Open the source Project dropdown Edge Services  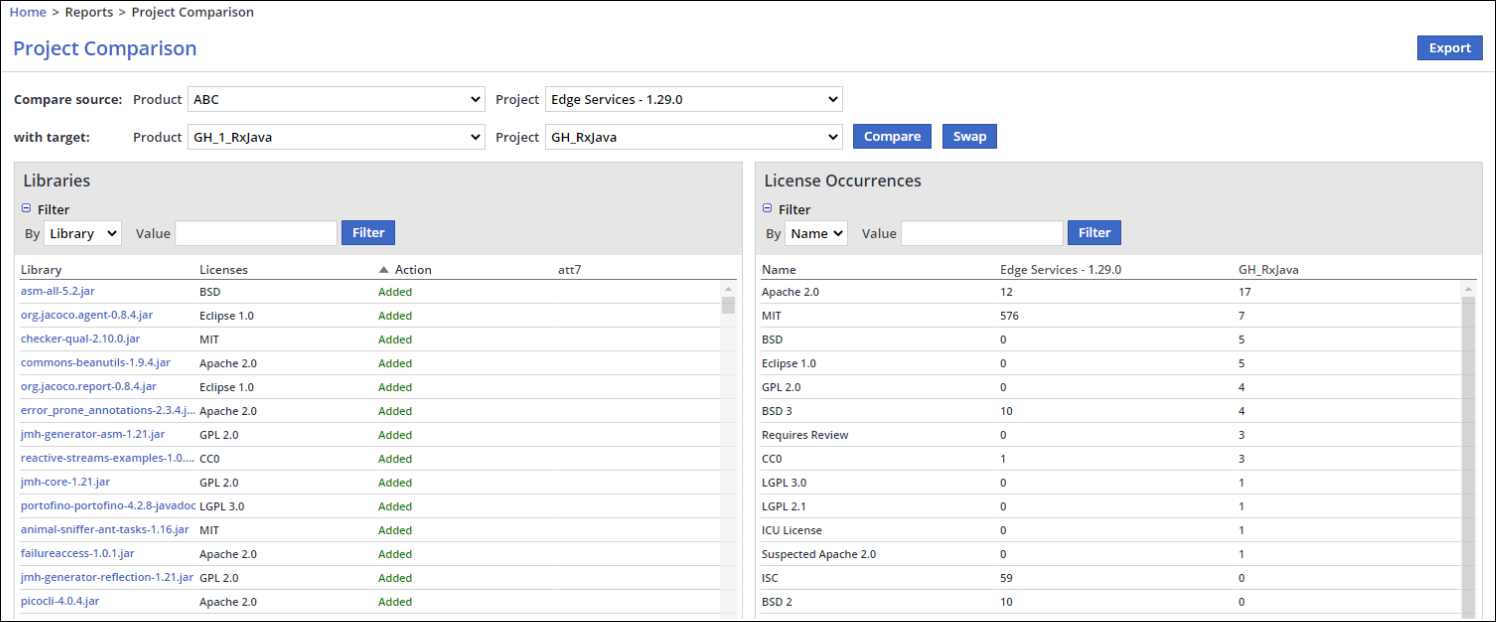[693, 100]
